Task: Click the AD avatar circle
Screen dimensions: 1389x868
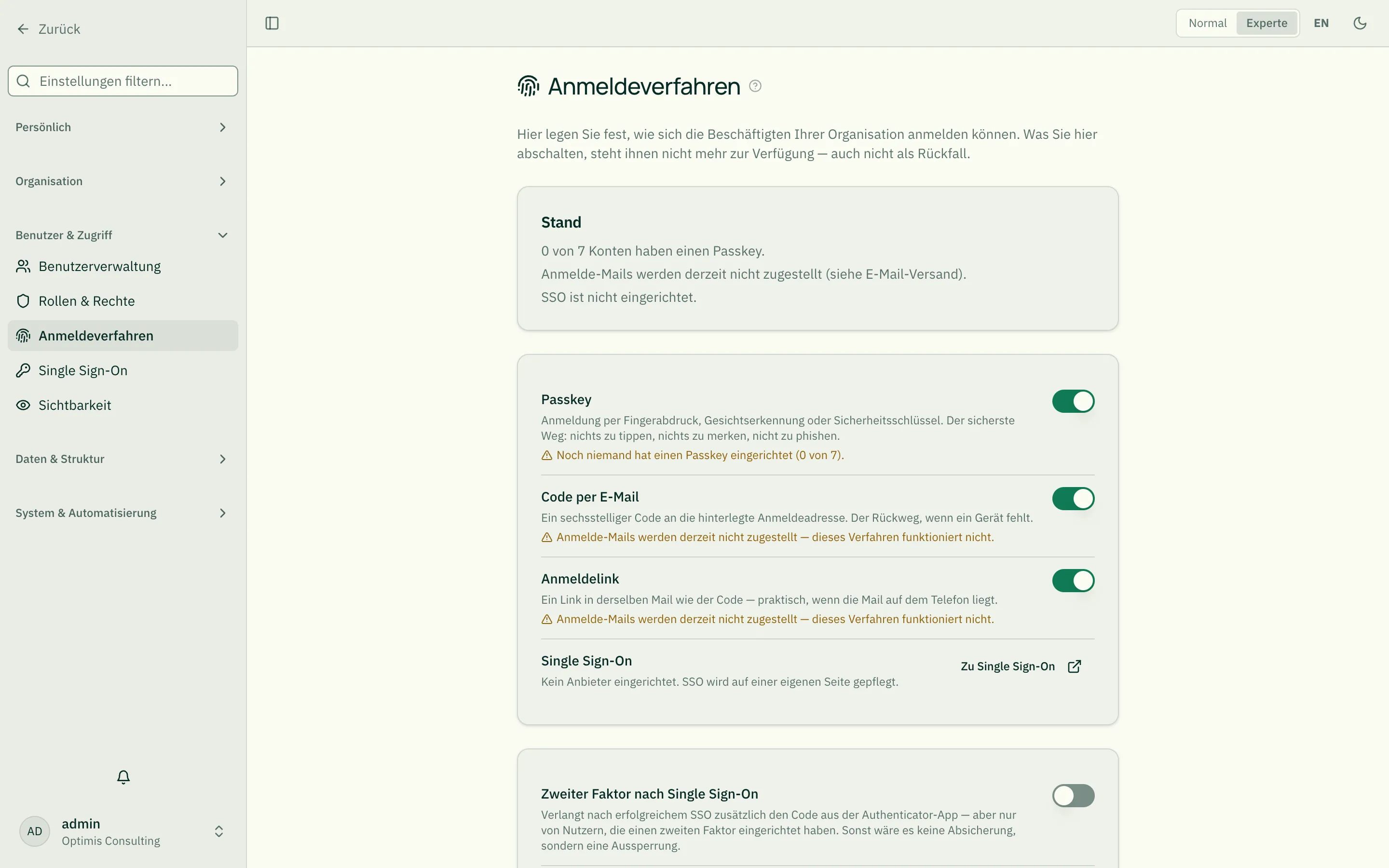Action: point(34,831)
